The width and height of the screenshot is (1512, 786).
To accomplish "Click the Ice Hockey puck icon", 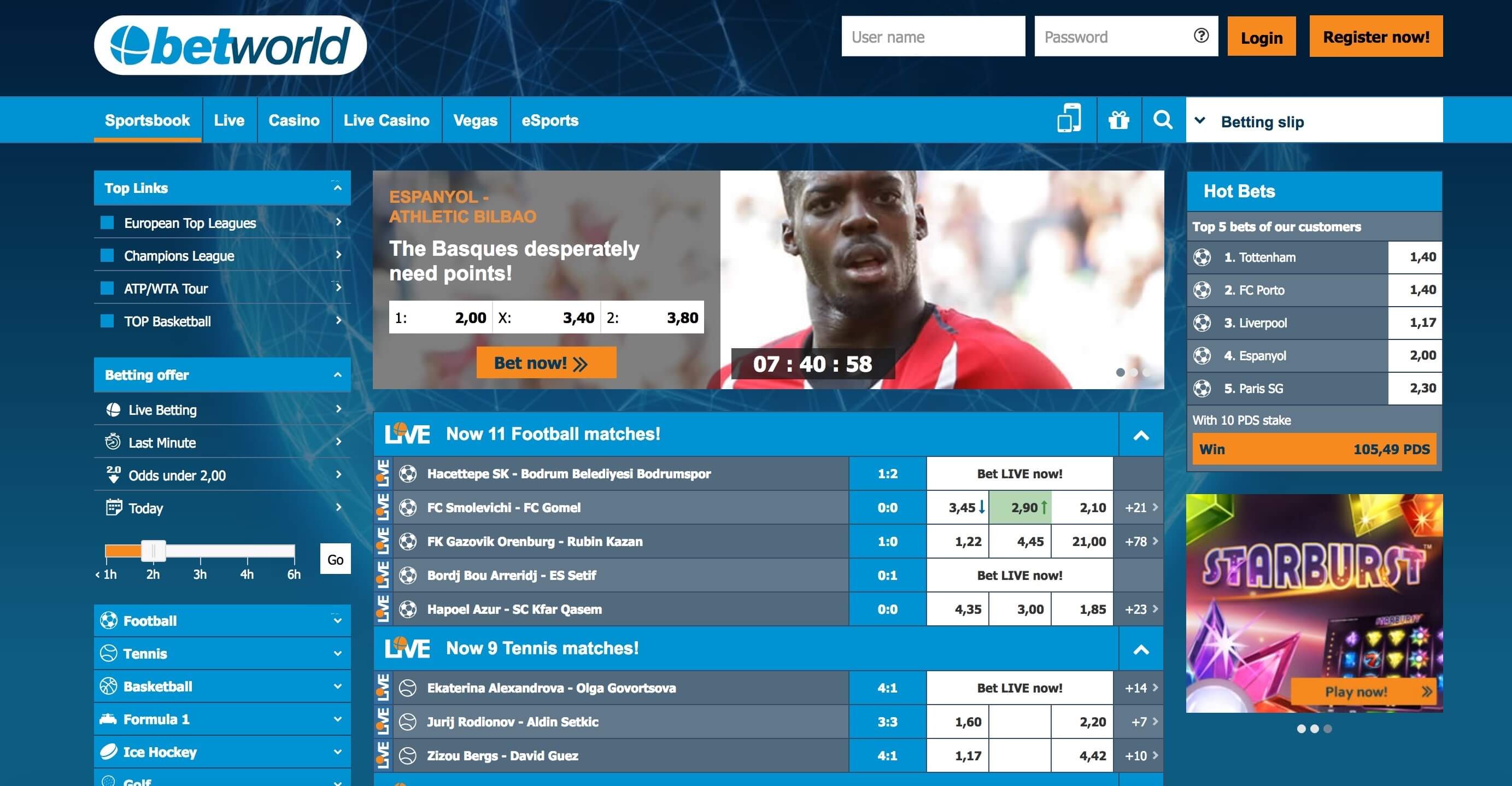I will [x=109, y=752].
